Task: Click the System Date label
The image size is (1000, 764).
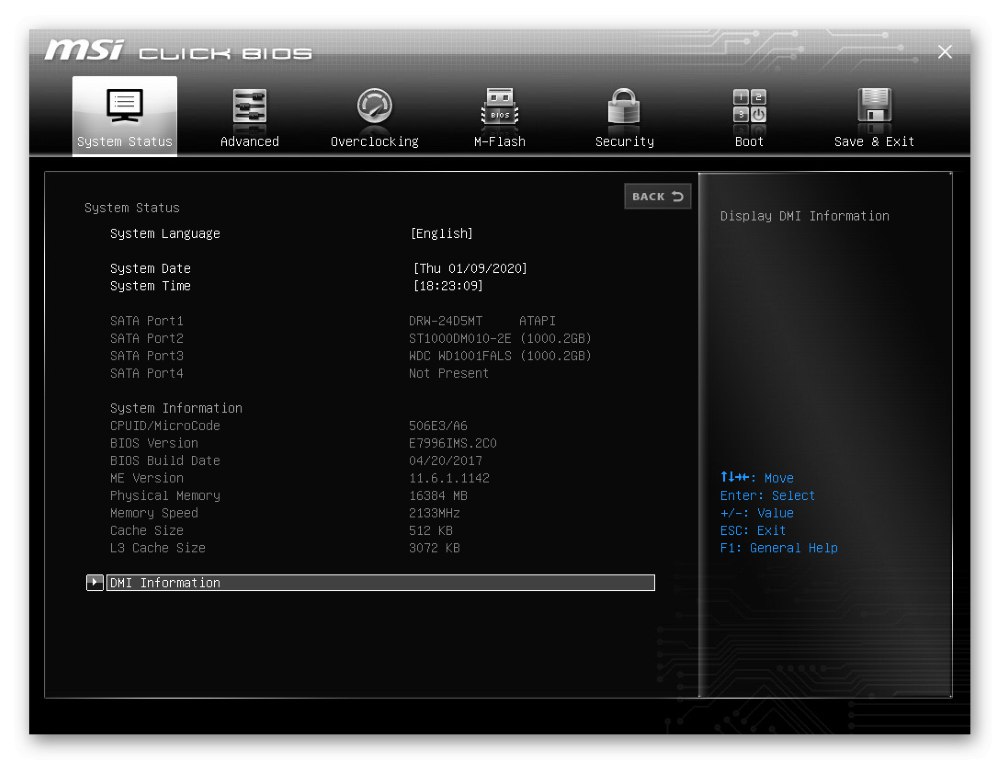Action: [150, 268]
